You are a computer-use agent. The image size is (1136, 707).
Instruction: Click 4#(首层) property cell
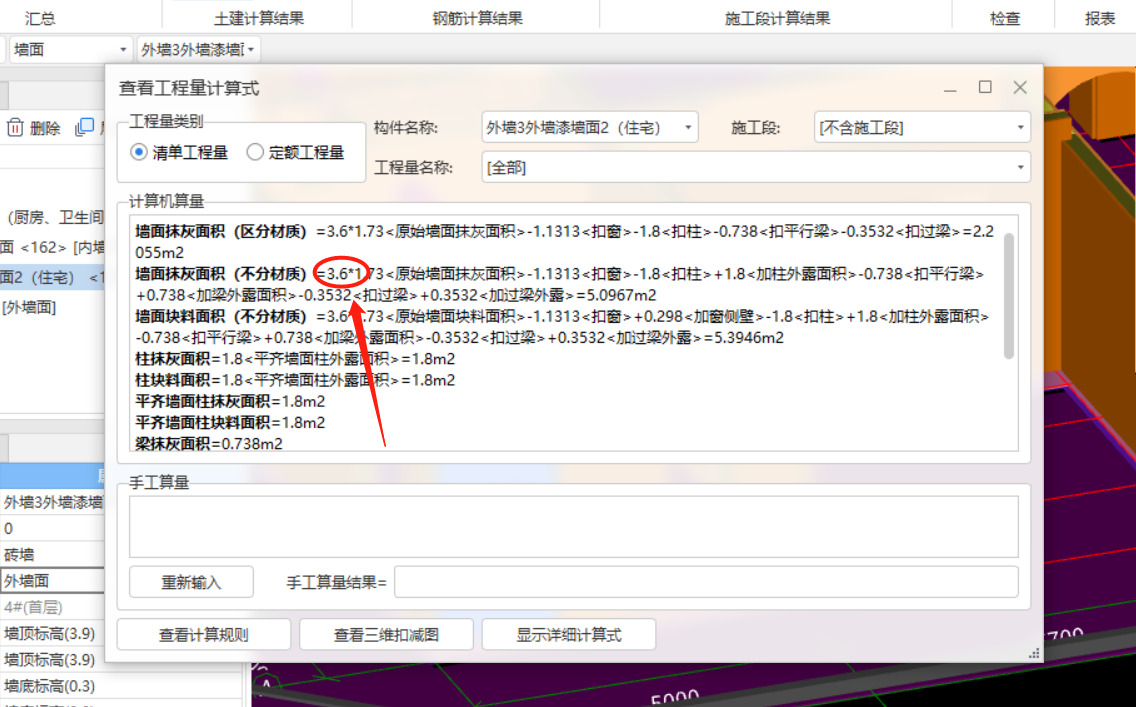[52, 607]
